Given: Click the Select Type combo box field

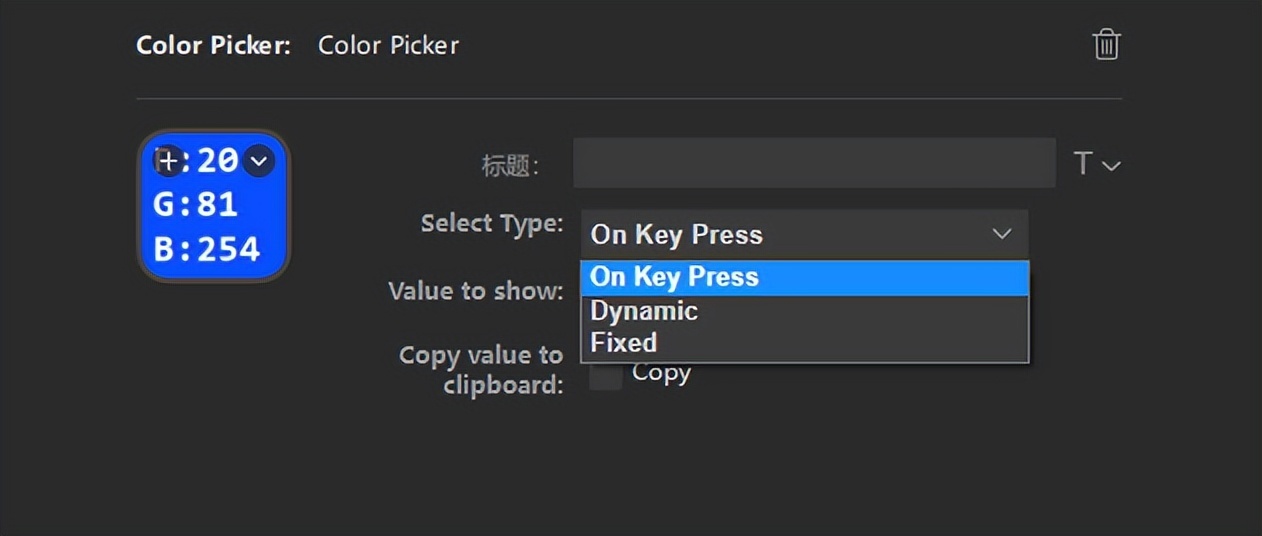Looking at the screenshot, I should click(x=780, y=234).
